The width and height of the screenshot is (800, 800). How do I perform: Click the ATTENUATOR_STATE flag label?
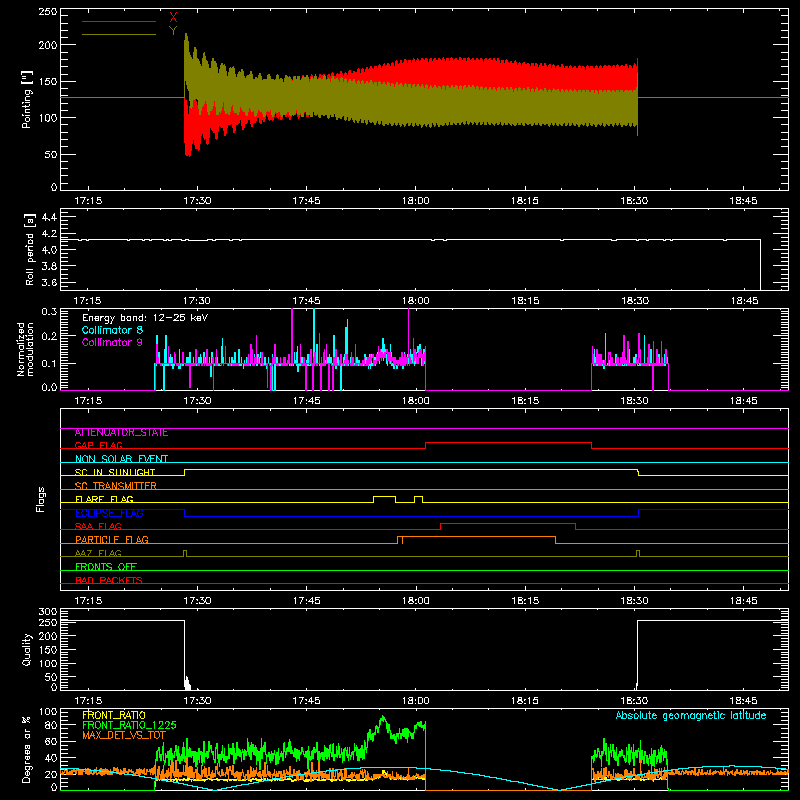[x=121, y=433]
